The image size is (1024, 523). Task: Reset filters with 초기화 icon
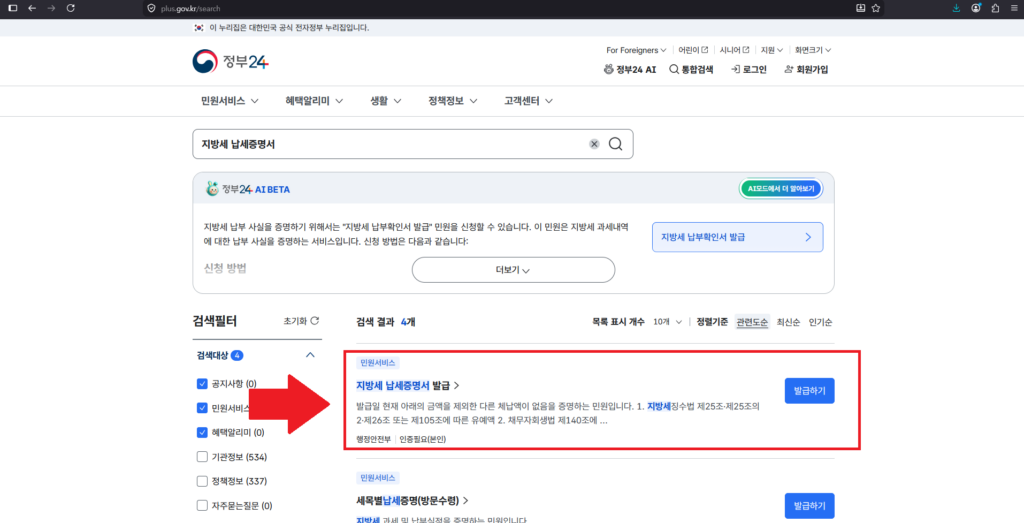(x=315, y=321)
